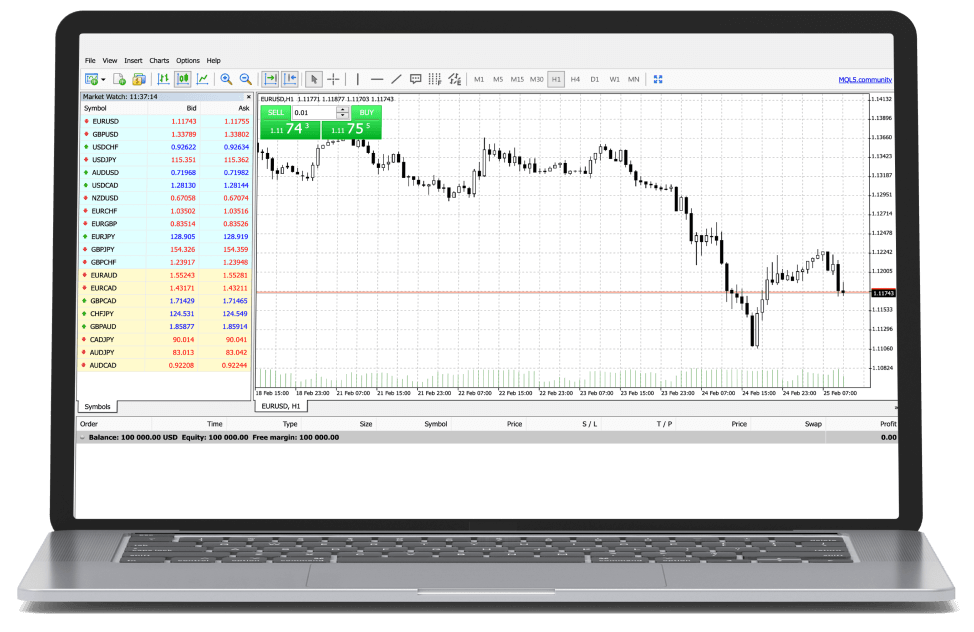Select the AUDCAD symbol row
Screen dimensions: 974x632
tap(165, 365)
